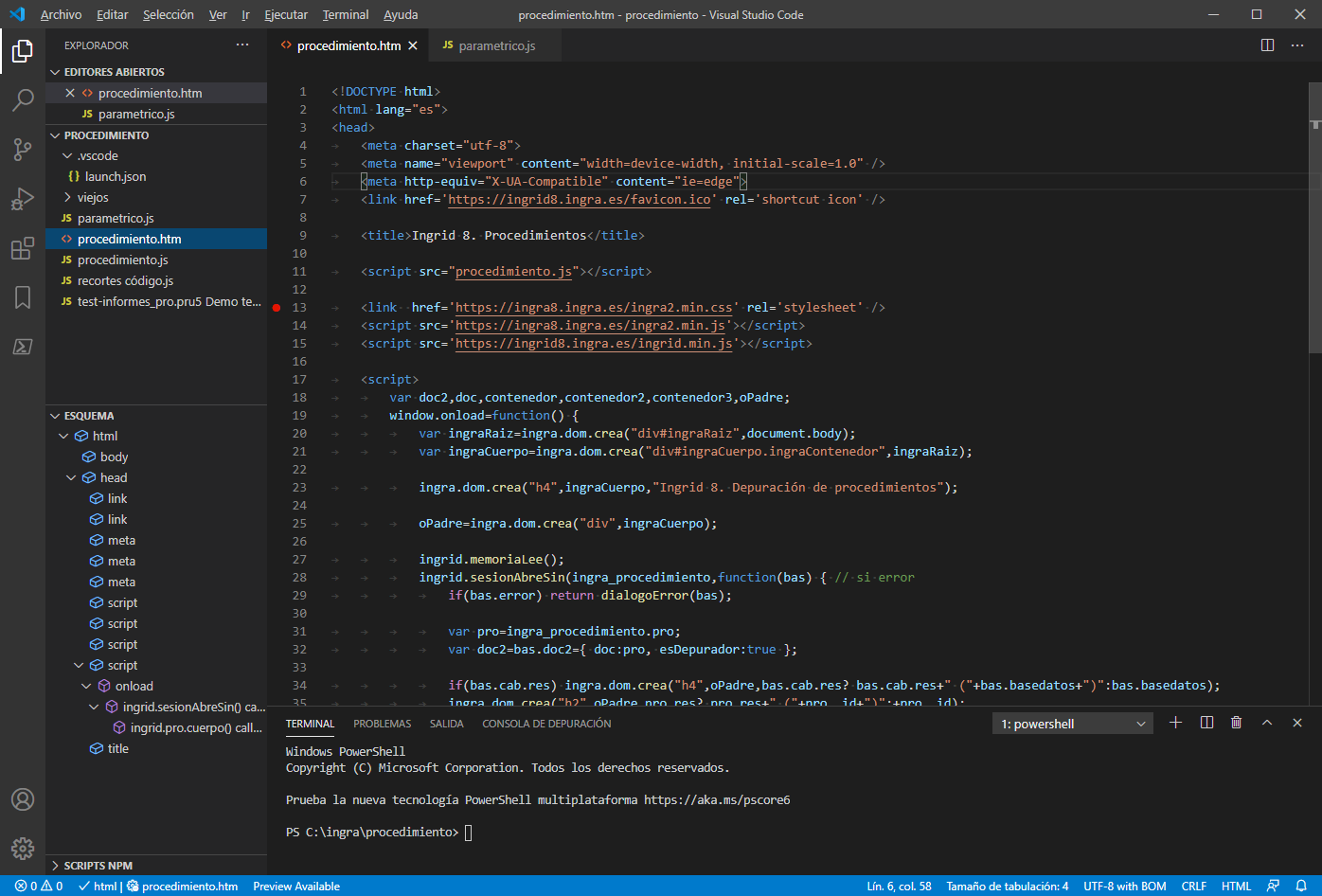The image size is (1322, 896).
Task: Open the Bookmarks view icon
Action: click(x=23, y=298)
